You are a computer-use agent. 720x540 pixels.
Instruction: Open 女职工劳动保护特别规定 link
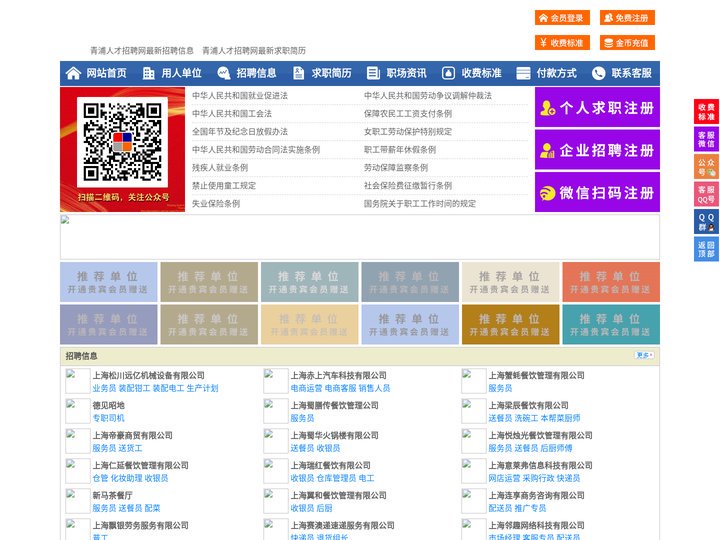pos(408,131)
